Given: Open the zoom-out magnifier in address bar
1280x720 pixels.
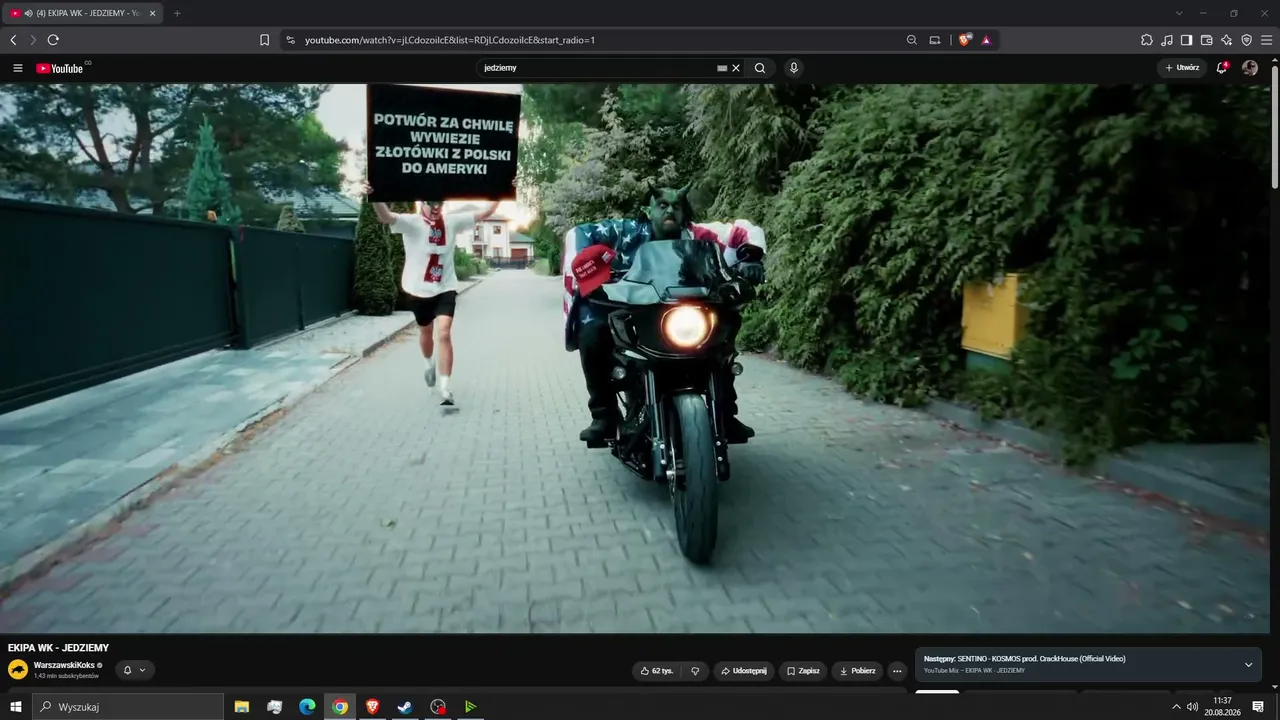Looking at the screenshot, I should coord(912,40).
